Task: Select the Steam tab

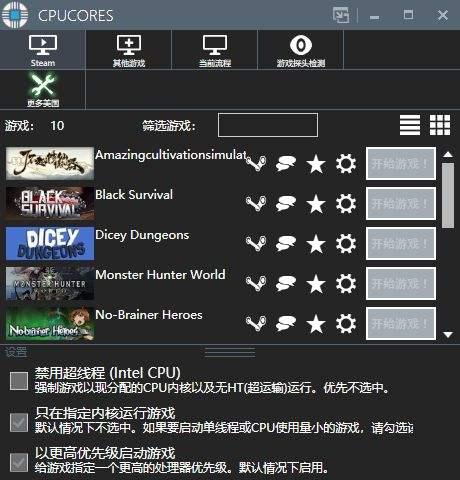Action: tap(43, 50)
